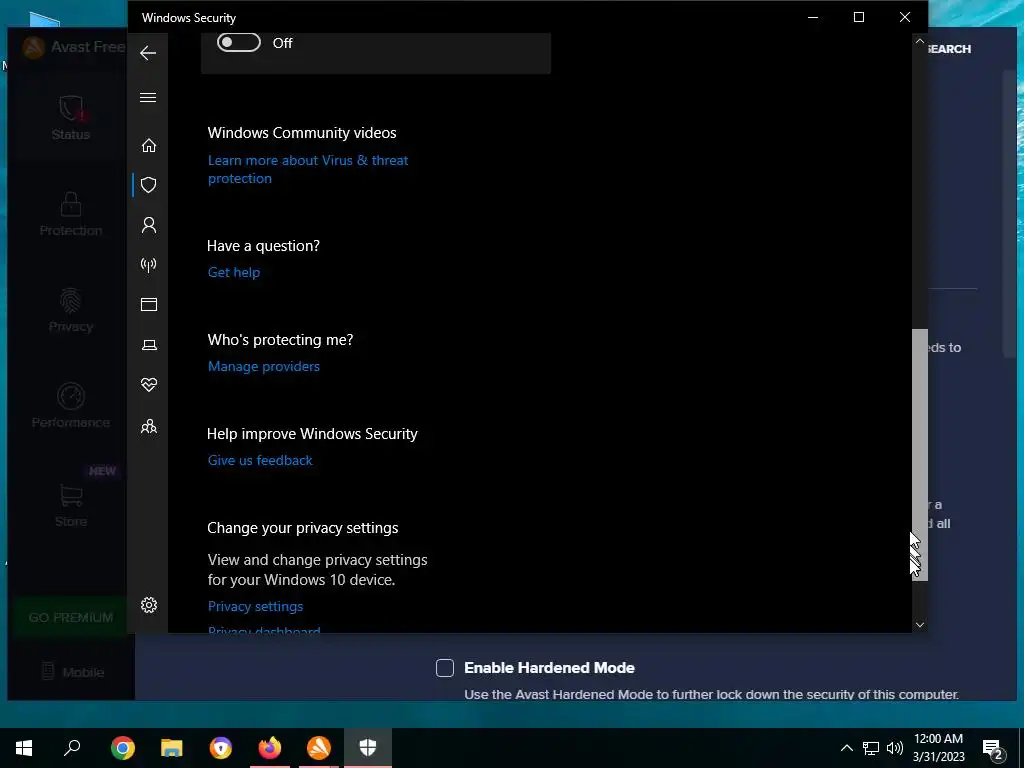Open Virus & threat protection shield icon
This screenshot has height=768, width=1024.
149,185
